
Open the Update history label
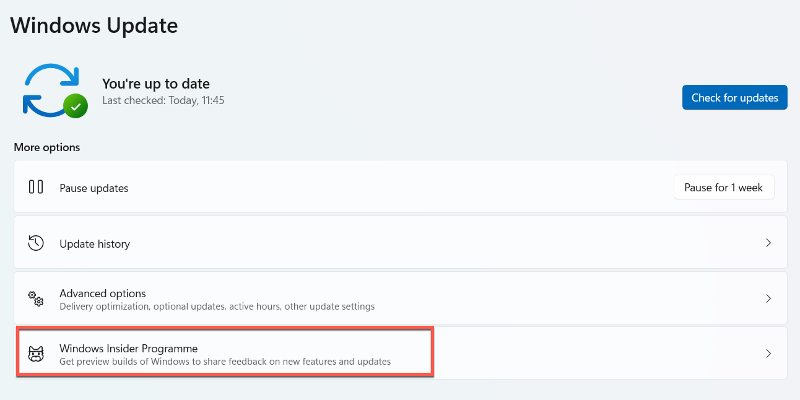[x=95, y=244]
